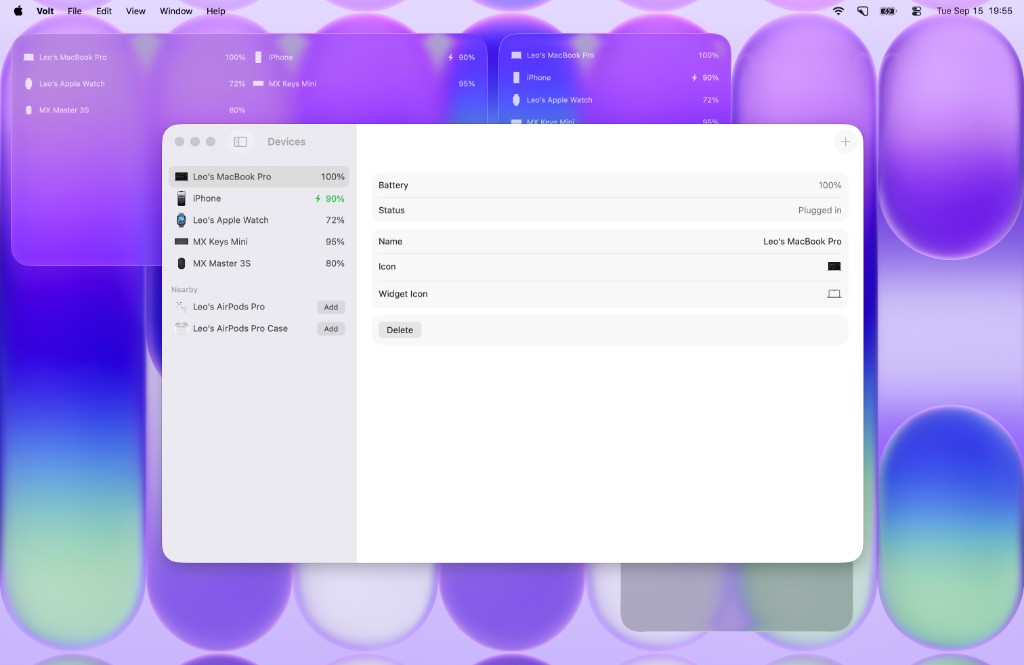
Task: Click the Devices window title
Action: point(286,142)
